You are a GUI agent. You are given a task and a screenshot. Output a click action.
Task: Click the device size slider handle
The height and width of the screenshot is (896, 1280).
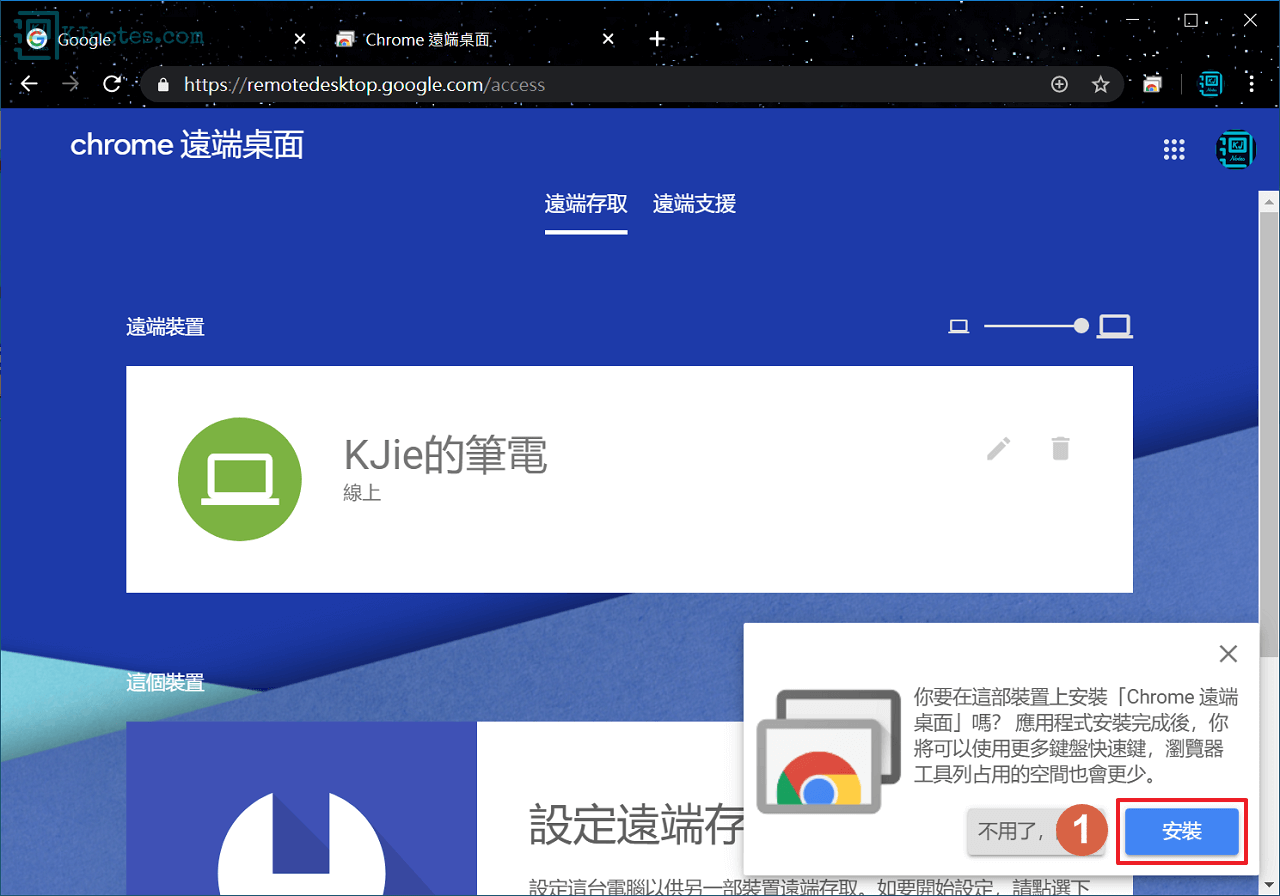click(x=1081, y=326)
